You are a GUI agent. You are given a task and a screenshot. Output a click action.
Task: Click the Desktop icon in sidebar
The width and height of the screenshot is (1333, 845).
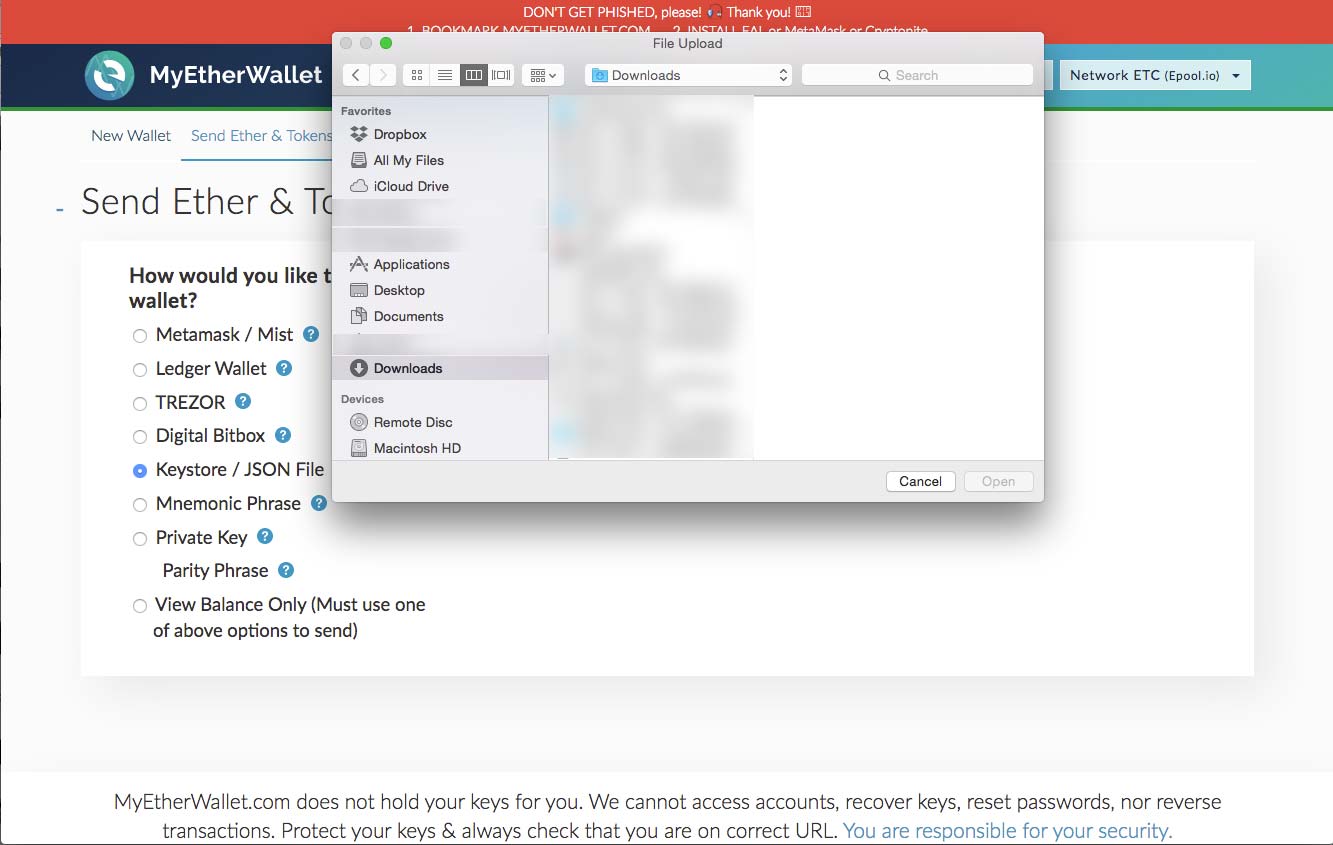tap(359, 290)
